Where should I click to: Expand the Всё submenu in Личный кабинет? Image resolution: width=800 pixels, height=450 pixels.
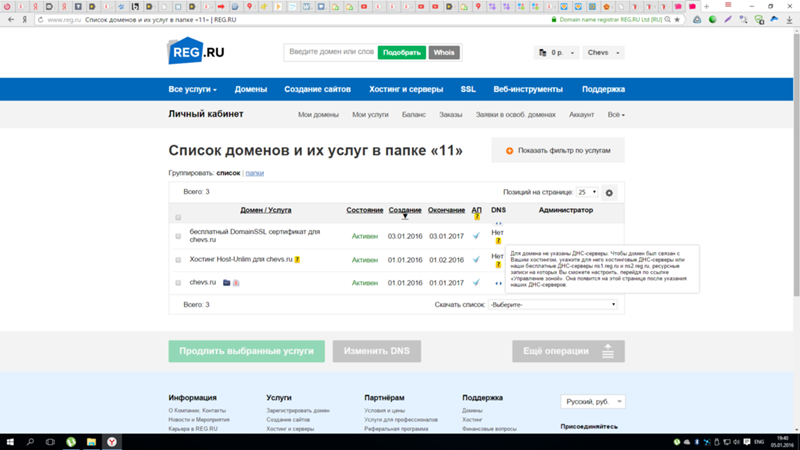coord(616,115)
